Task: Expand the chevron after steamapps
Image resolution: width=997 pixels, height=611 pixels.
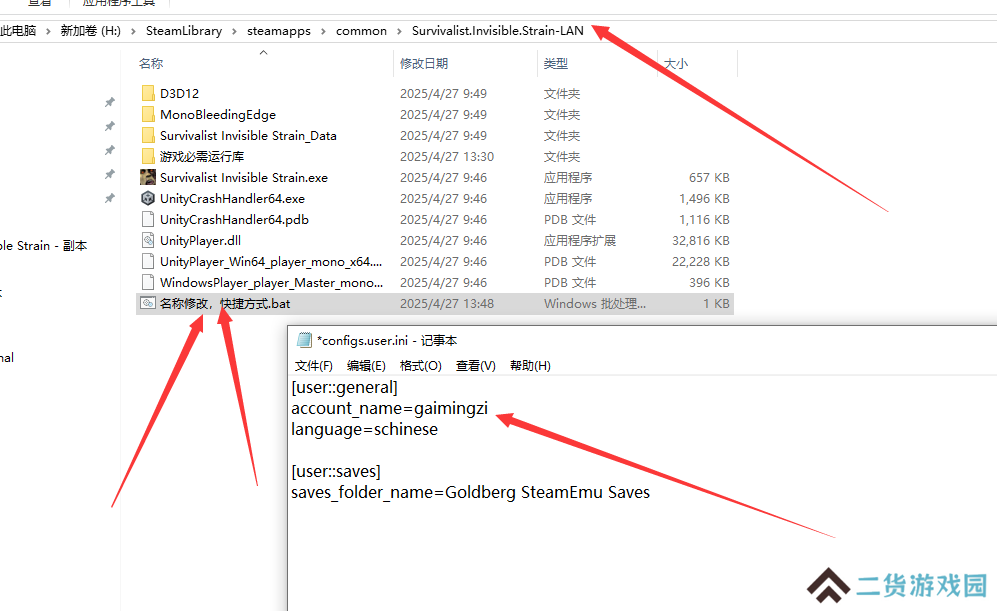Action: click(324, 31)
